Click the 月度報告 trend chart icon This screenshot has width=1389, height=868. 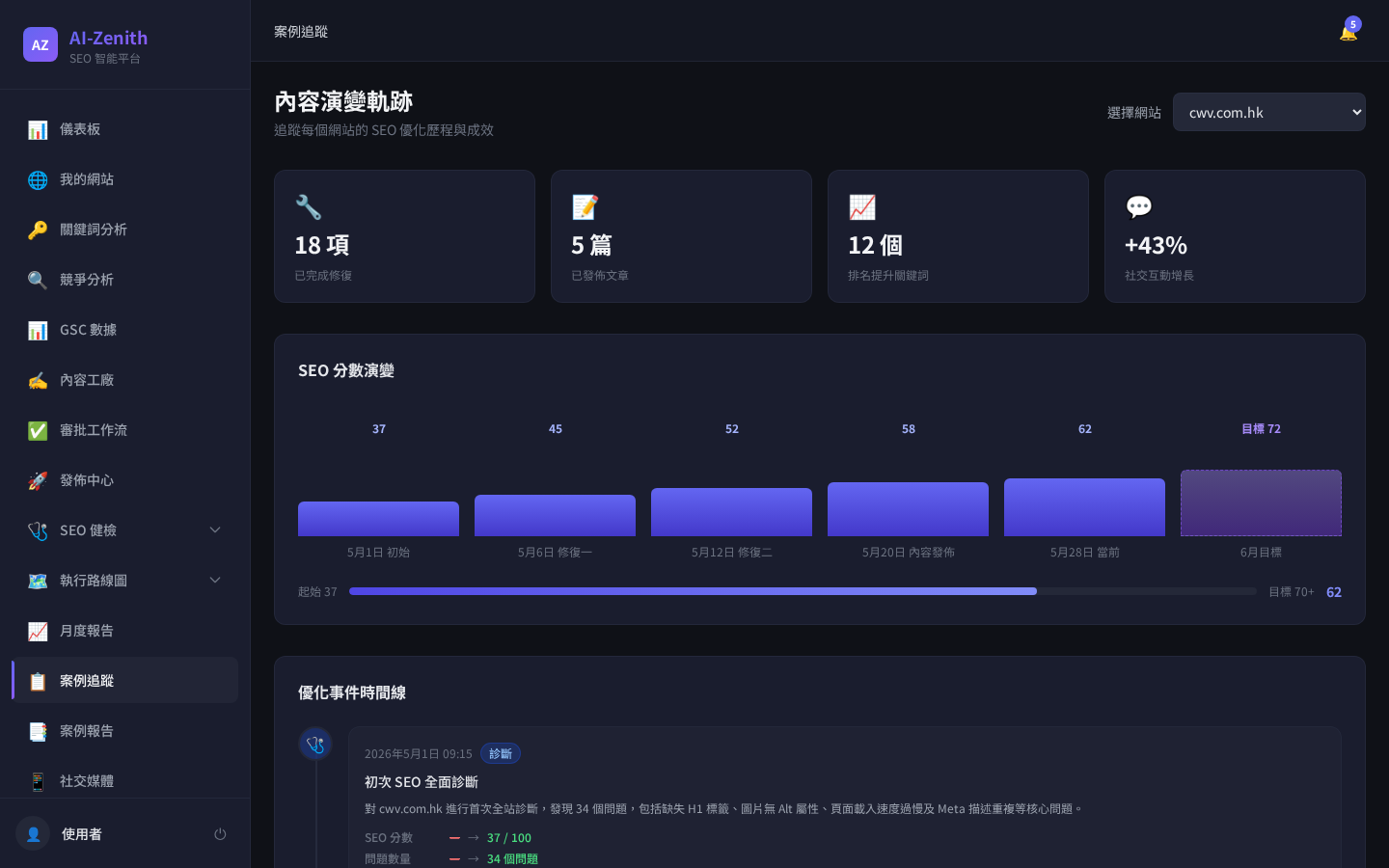[38, 631]
